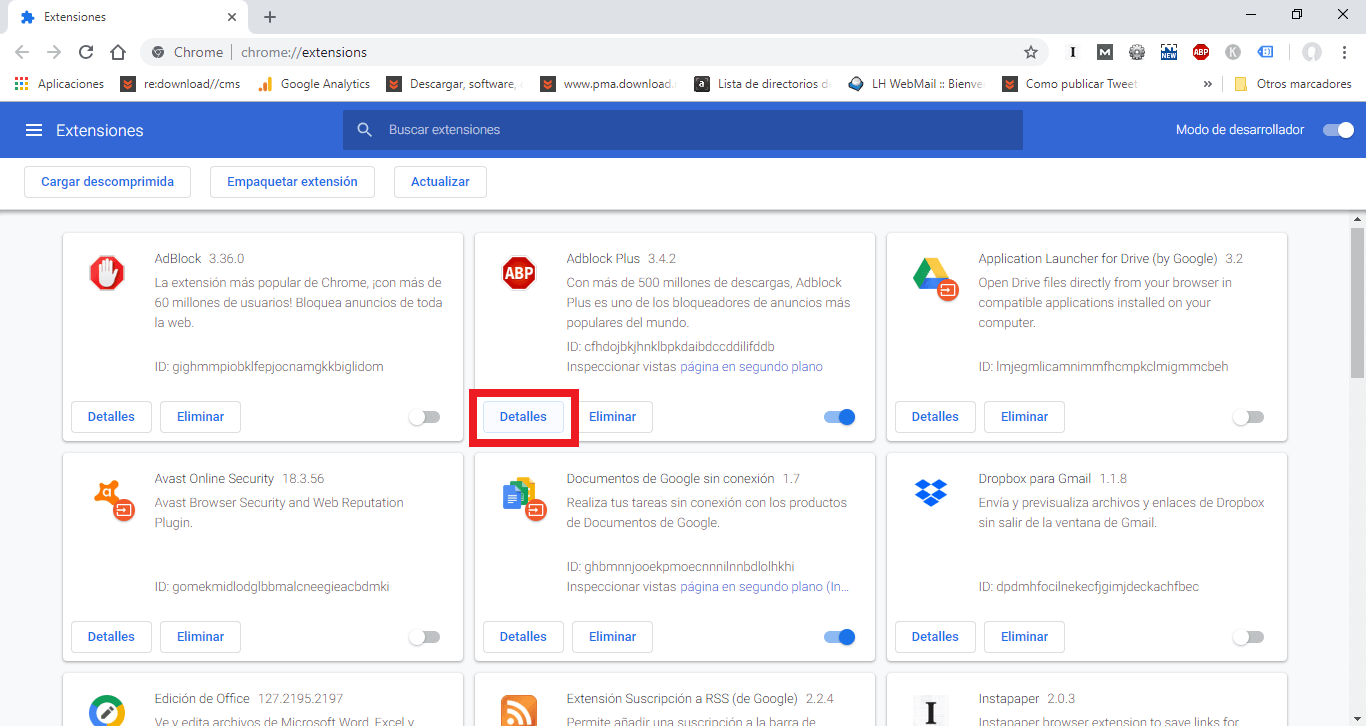The height and width of the screenshot is (726, 1366).
Task: Open Adblock Plus página en segundo plano link
Action: 751,367
